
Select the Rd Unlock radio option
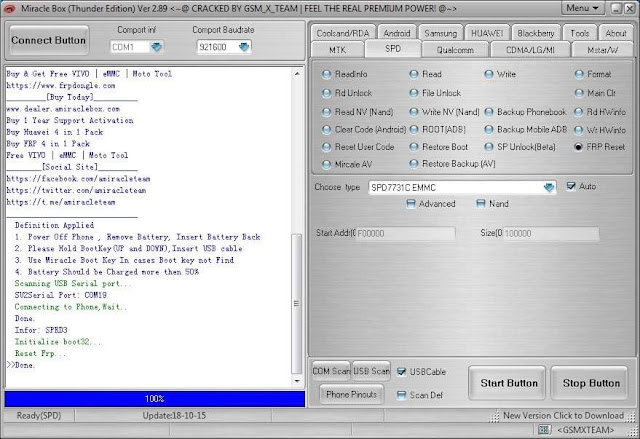(347, 93)
